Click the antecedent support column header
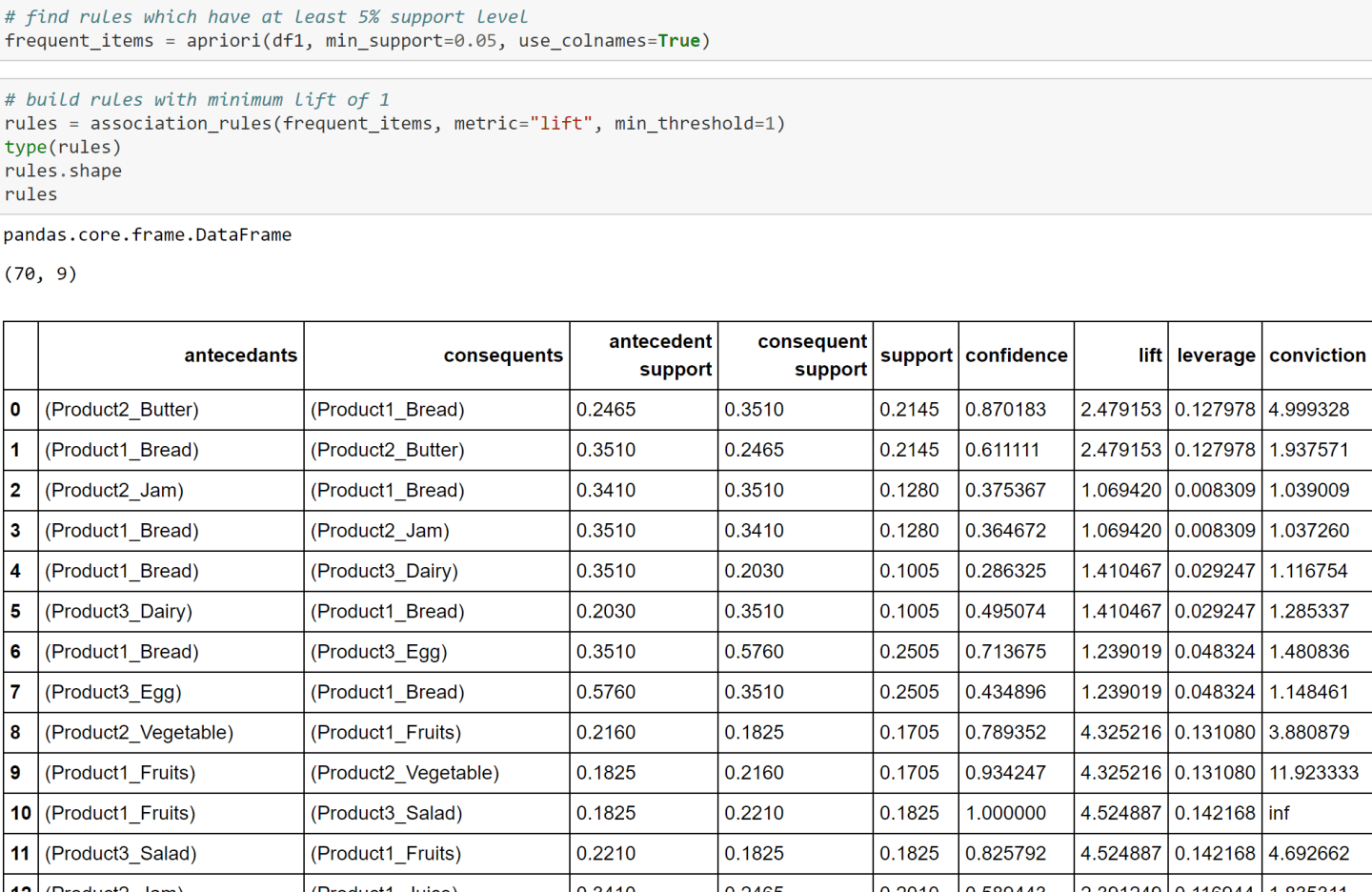This screenshot has height=892, width=1372. click(660, 355)
